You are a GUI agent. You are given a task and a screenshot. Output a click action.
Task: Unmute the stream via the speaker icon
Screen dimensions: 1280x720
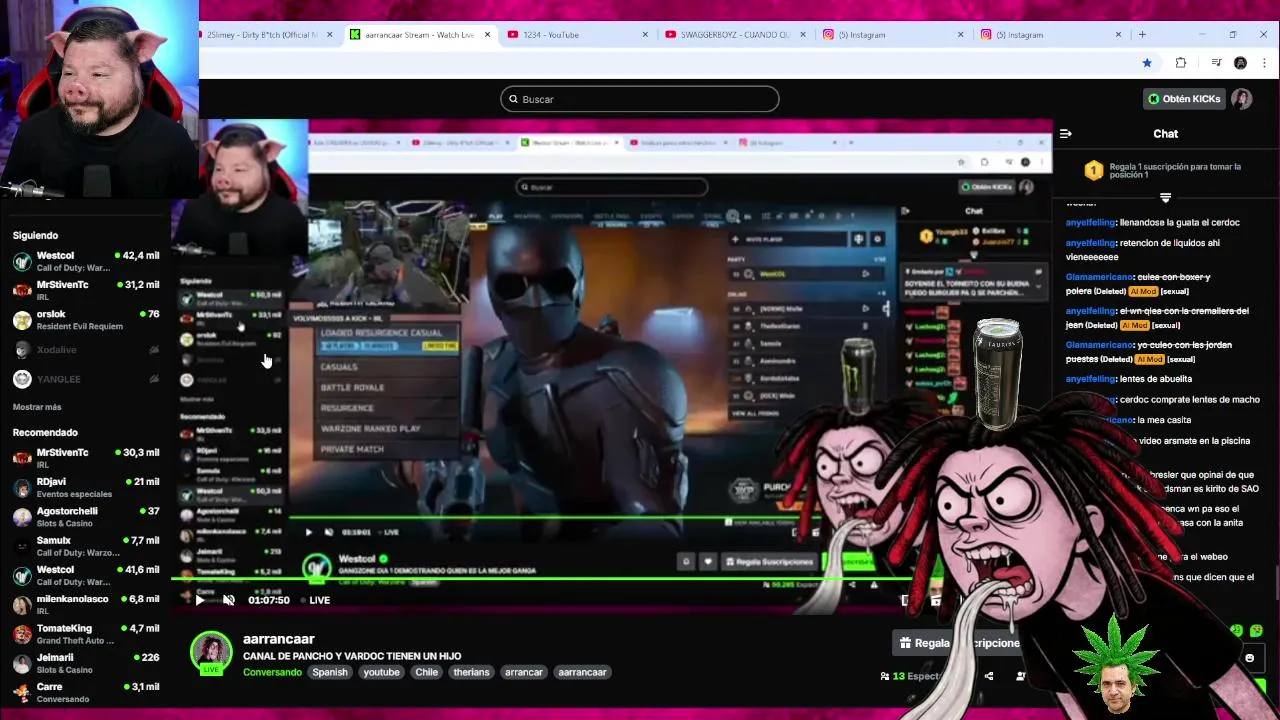[x=229, y=600]
